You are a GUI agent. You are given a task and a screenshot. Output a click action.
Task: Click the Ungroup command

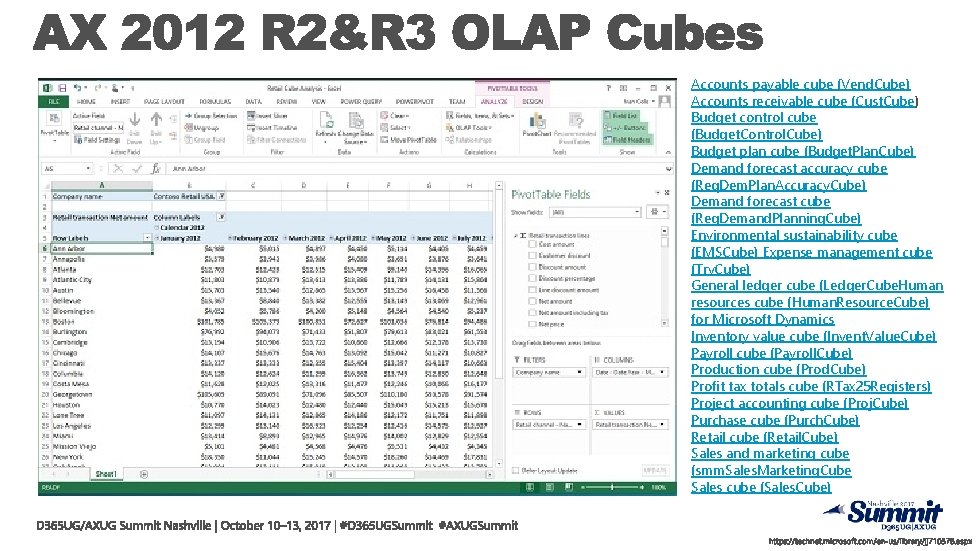tap(202, 128)
